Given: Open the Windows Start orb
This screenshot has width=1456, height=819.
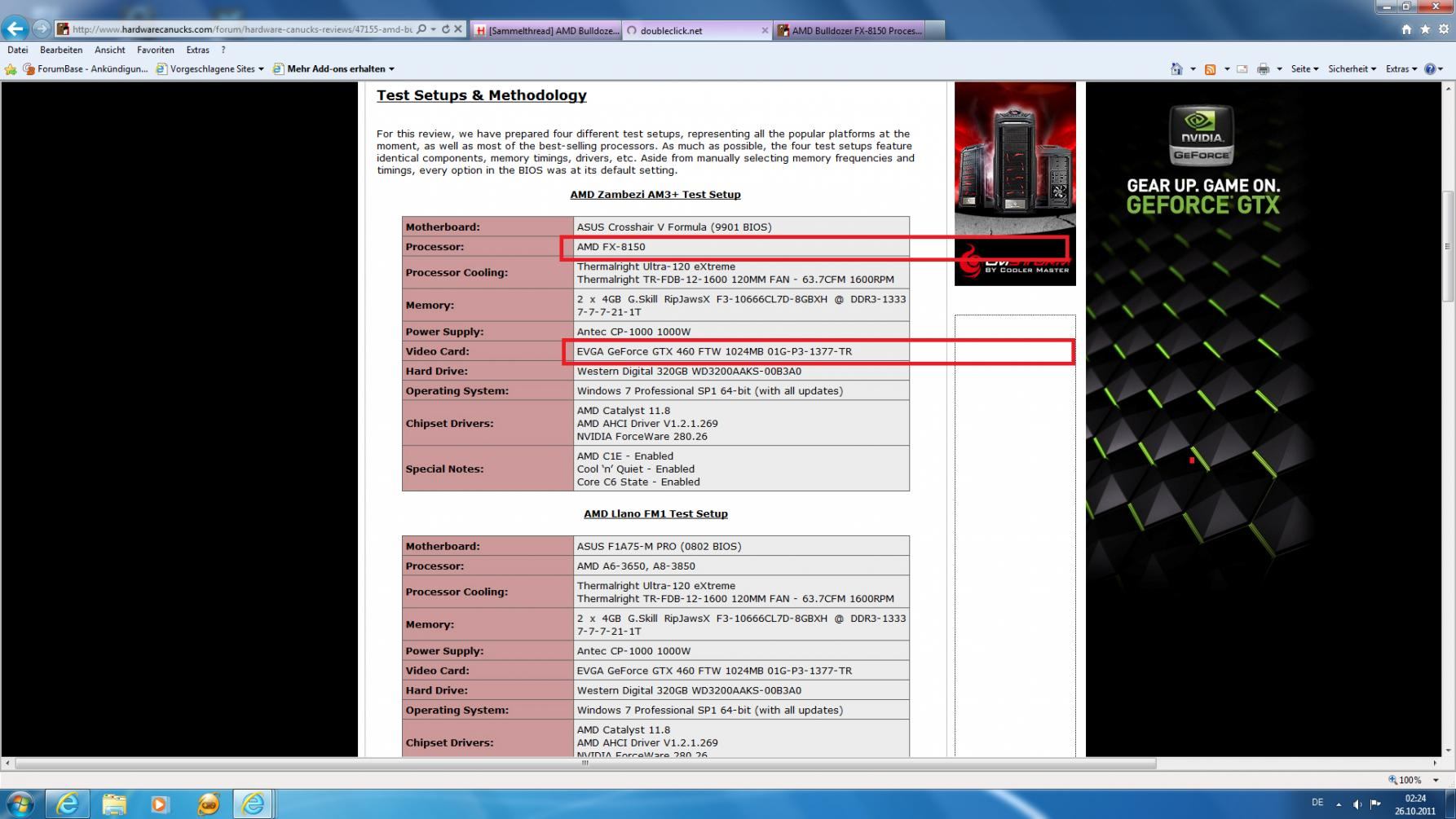Looking at the screenshot, I should [20, 804].
